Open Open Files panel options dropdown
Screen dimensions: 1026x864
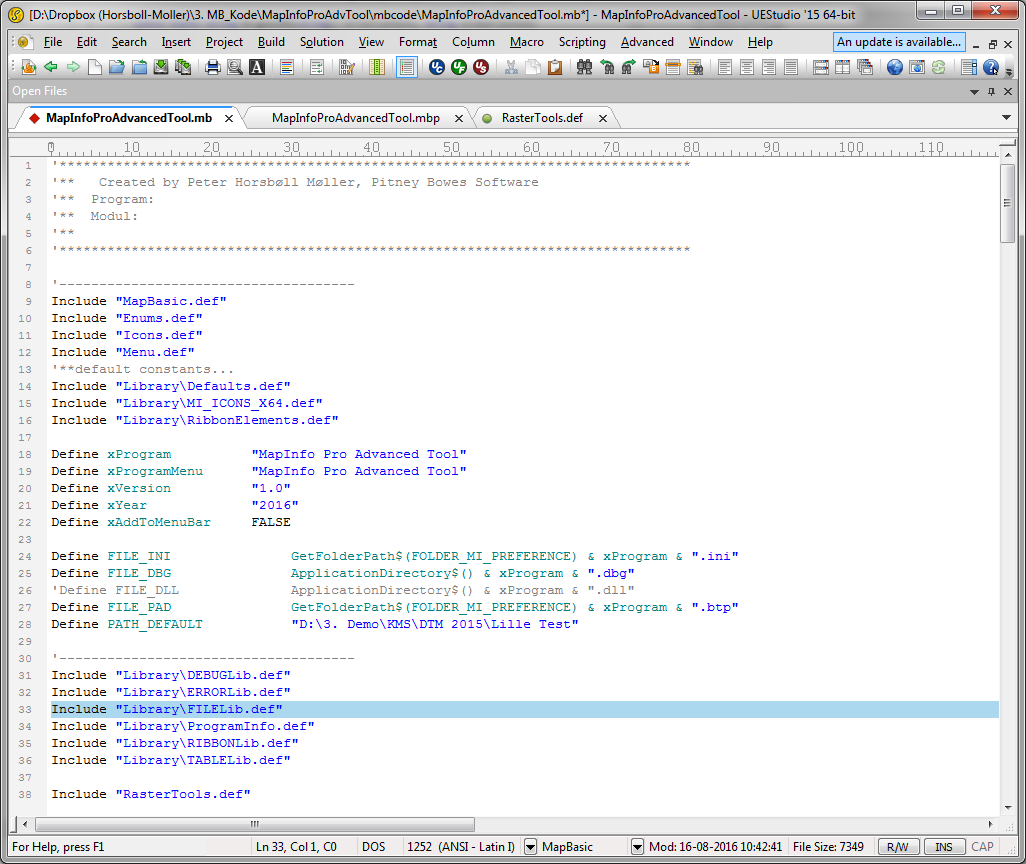[974, 92]
